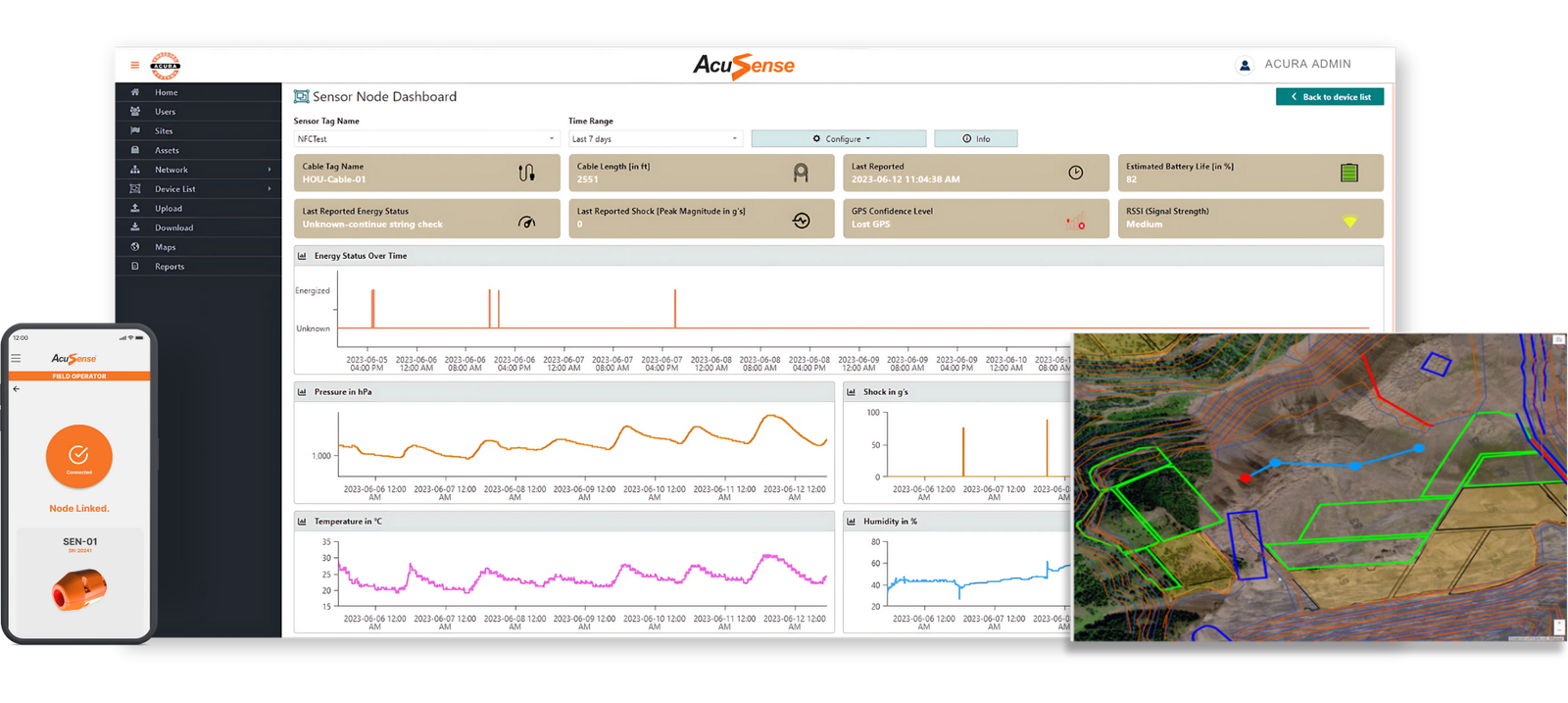1568x703 pixels.
Task: Click the Medium RSSI value
Action: [x=1145, y=225]
